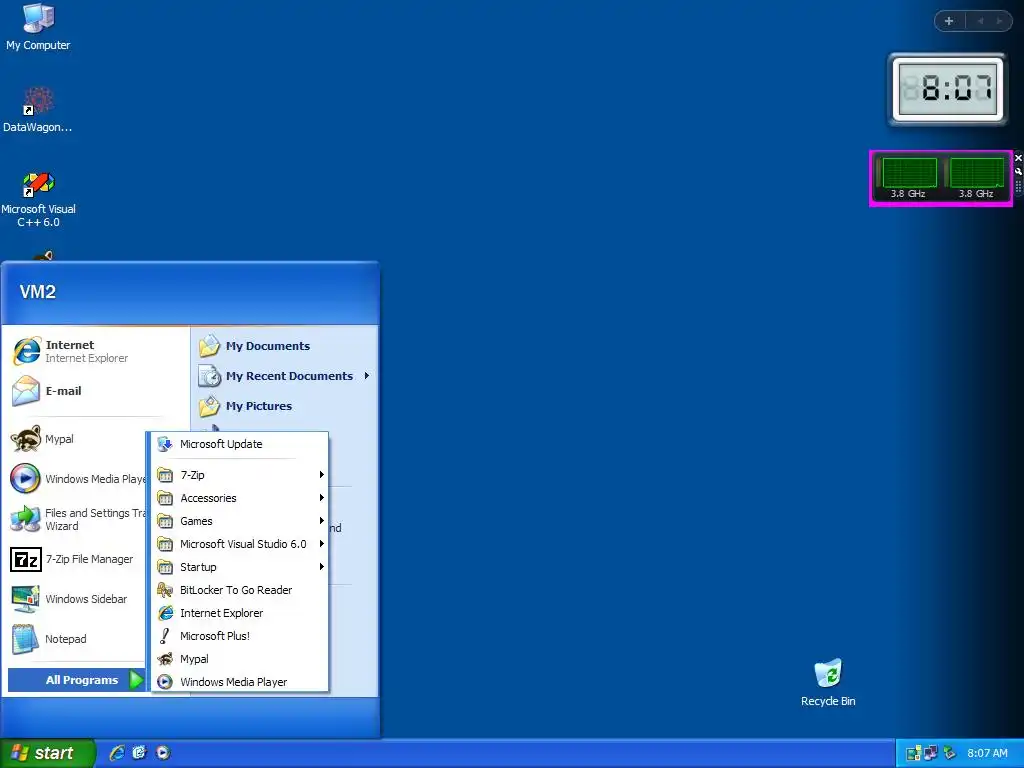Click Internet Explorer quick launch icon

click(117, 753)
